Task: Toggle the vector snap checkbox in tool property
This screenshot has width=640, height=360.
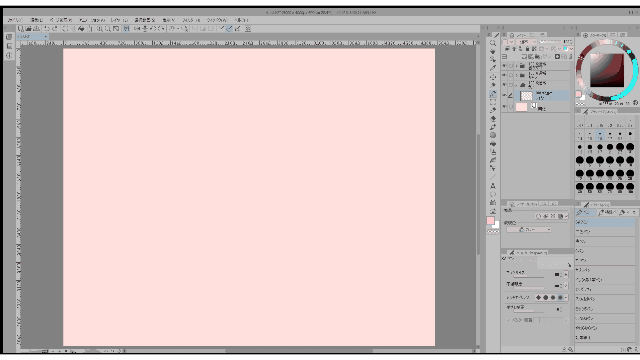Action: 509,320
